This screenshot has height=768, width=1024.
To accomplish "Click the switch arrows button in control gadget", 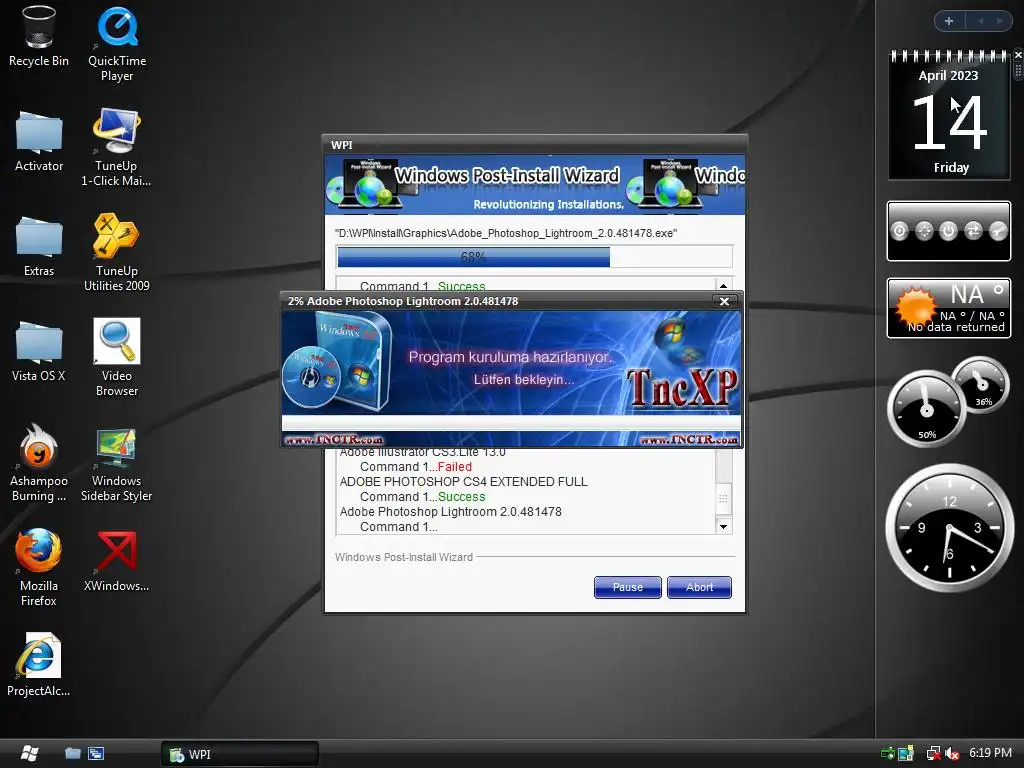I will pyautogui.click(x=973, y=231).
